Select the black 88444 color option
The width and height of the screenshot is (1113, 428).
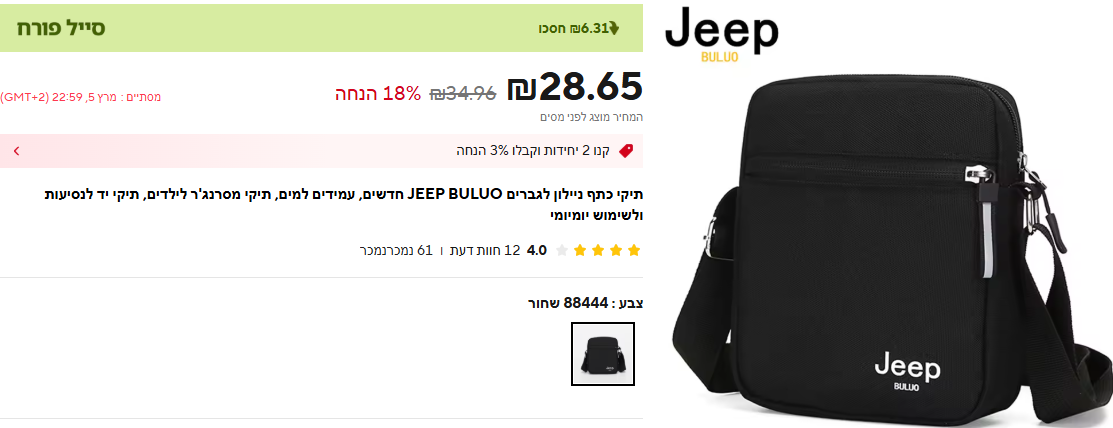pyautogui.click(x=603, y=353)
